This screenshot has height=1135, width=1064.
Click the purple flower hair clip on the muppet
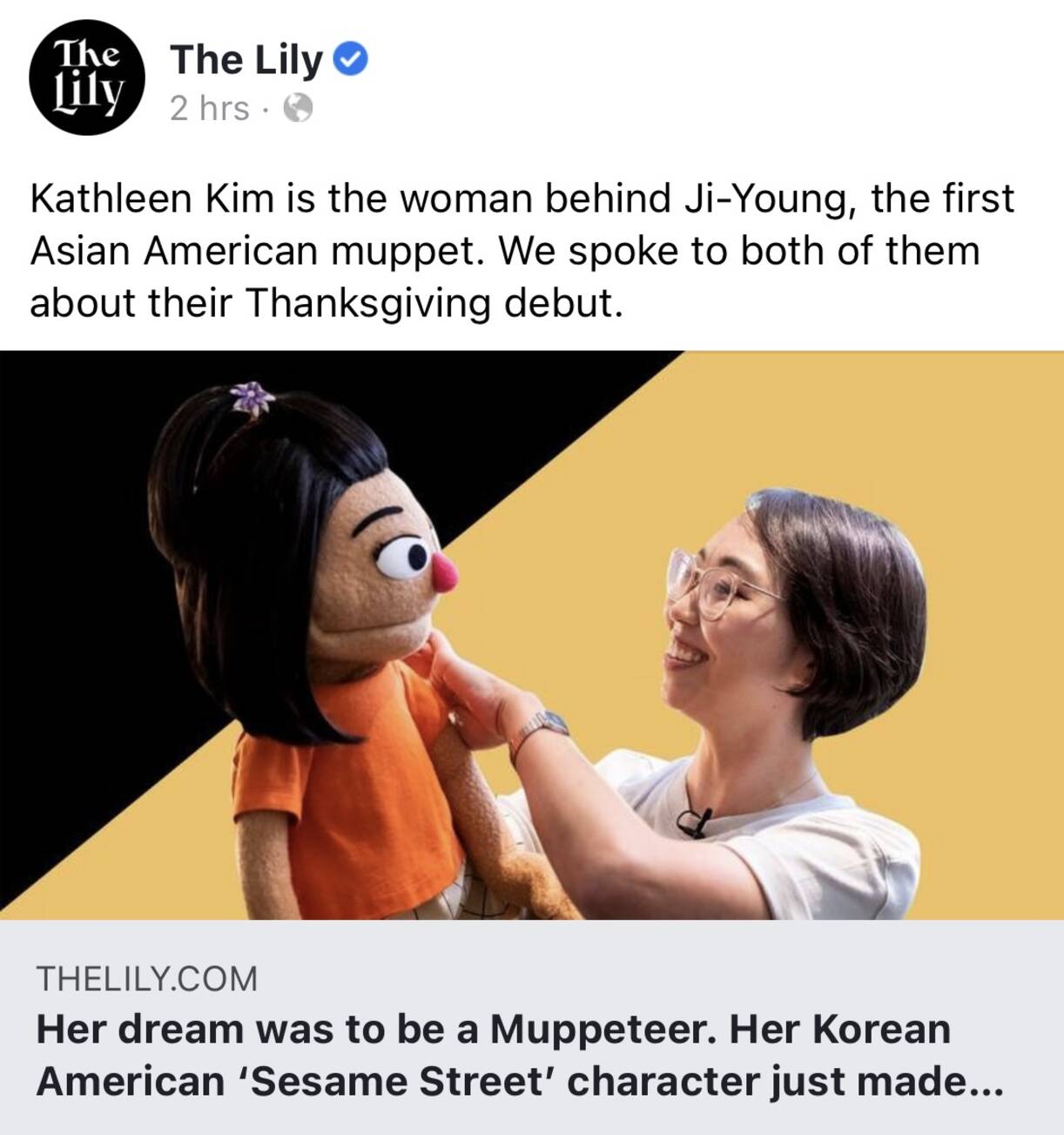[x=253, y=397]
